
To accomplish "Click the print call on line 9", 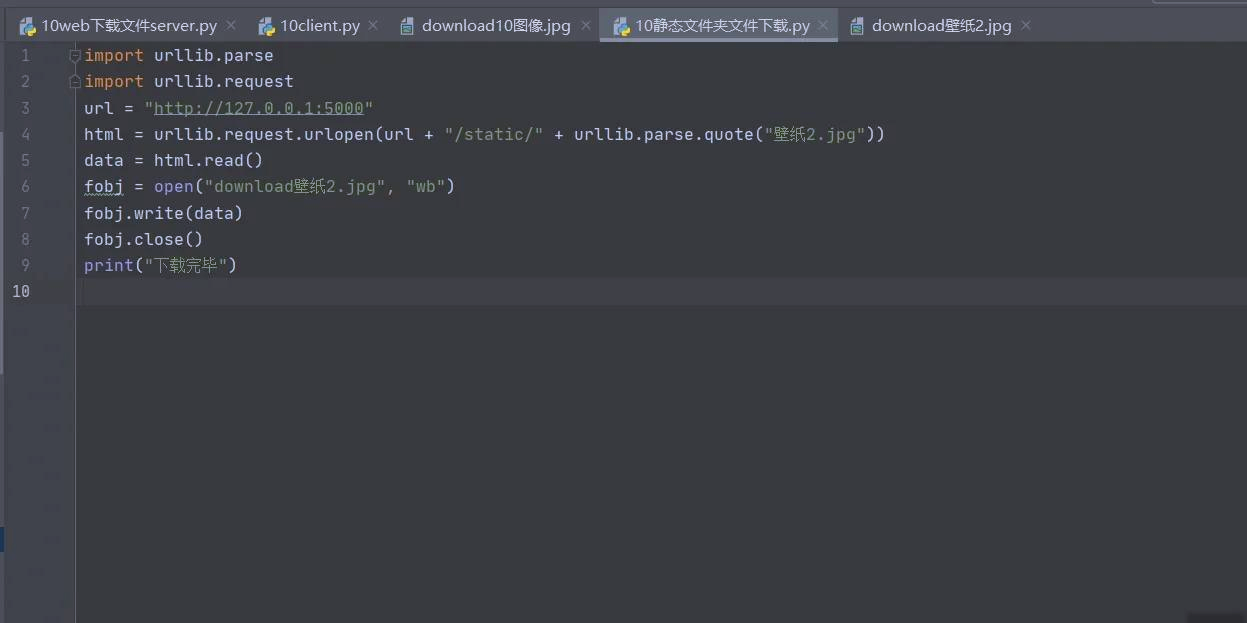I will click(x=109, y=265).
